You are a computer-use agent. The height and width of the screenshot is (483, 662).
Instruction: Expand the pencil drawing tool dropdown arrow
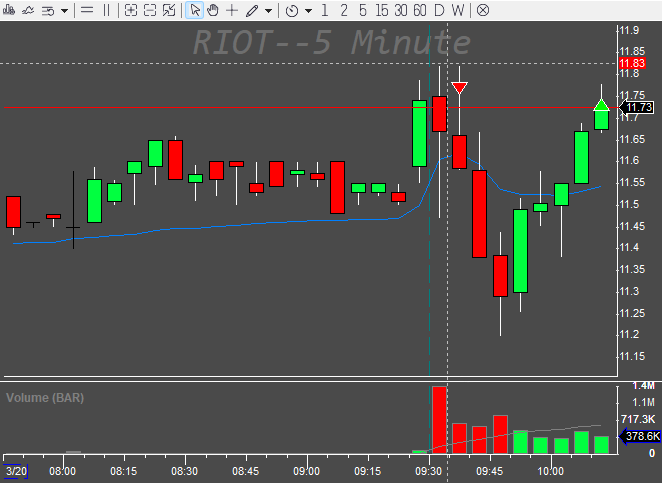click(269, 11)
